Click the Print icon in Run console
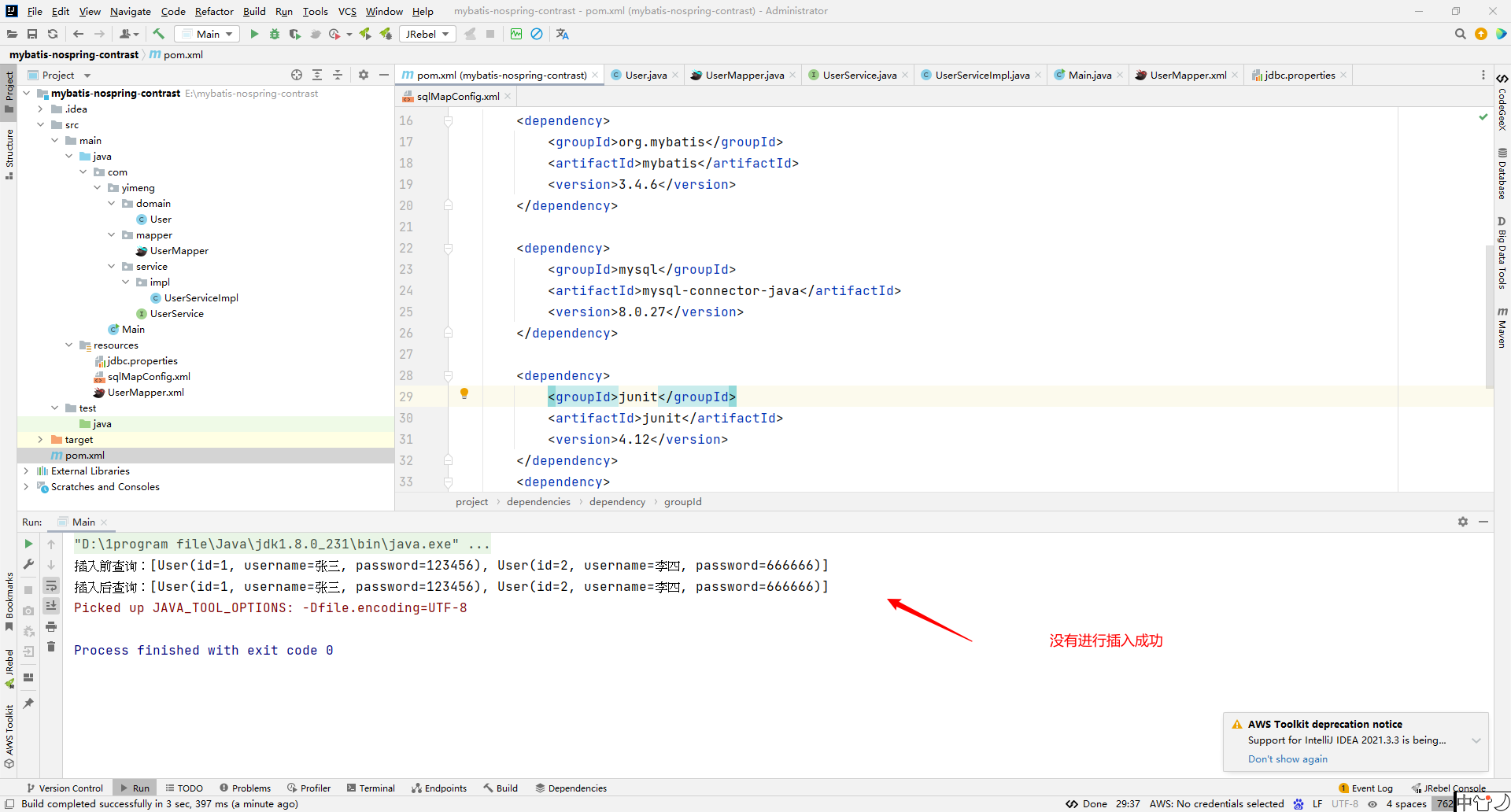This screenshot has width=1511, height=812. pos(51,626)
